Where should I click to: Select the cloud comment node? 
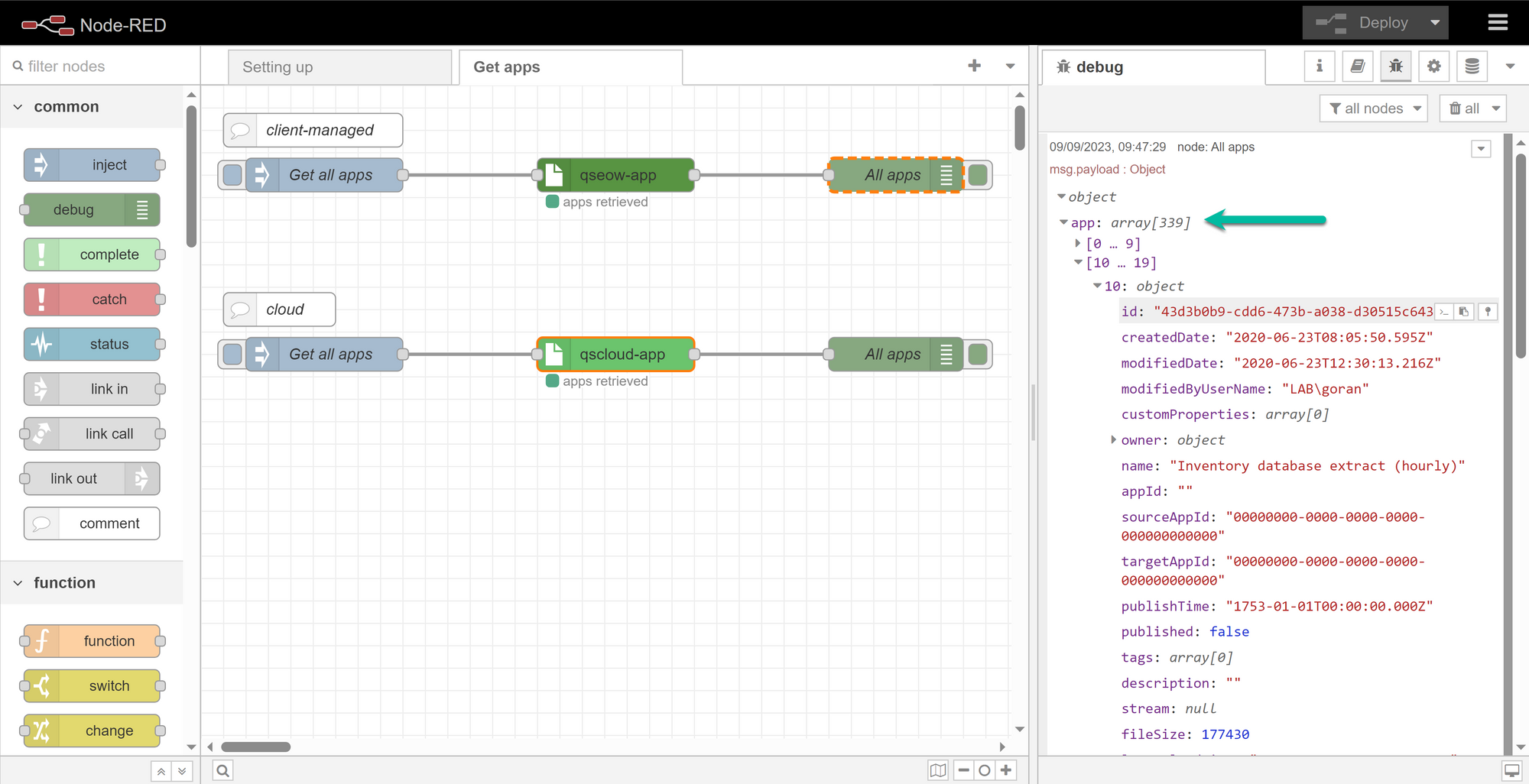tap(279, 309)
